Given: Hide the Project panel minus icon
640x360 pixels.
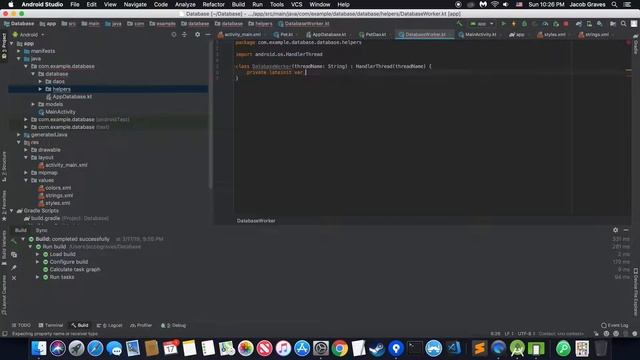Looking at the screenshot, I should tap(208, 35).
